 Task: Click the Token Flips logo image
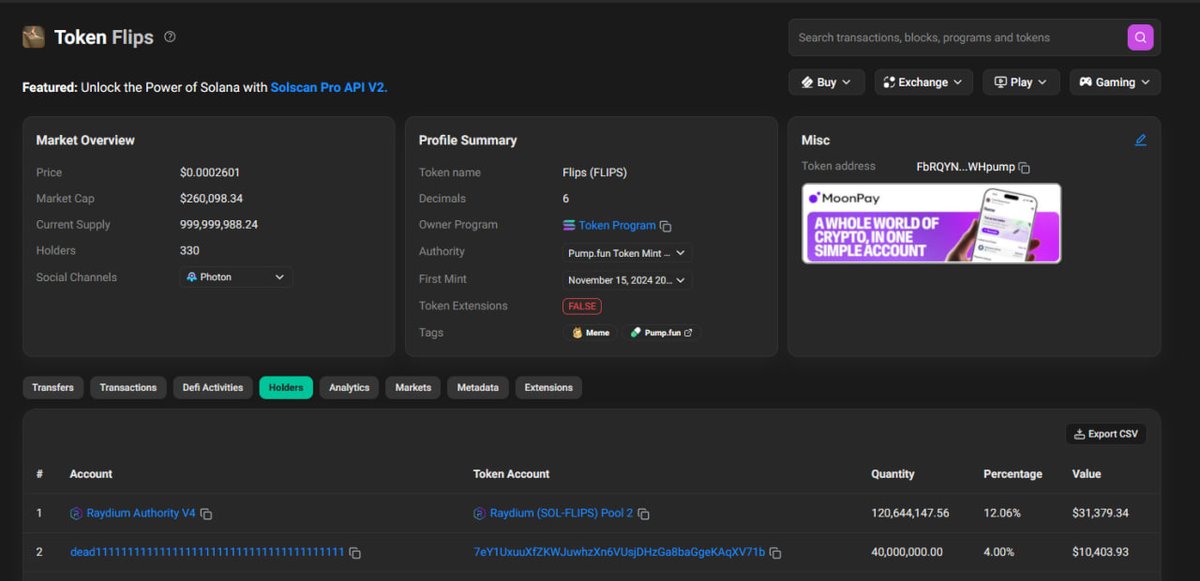coord(33,36)
